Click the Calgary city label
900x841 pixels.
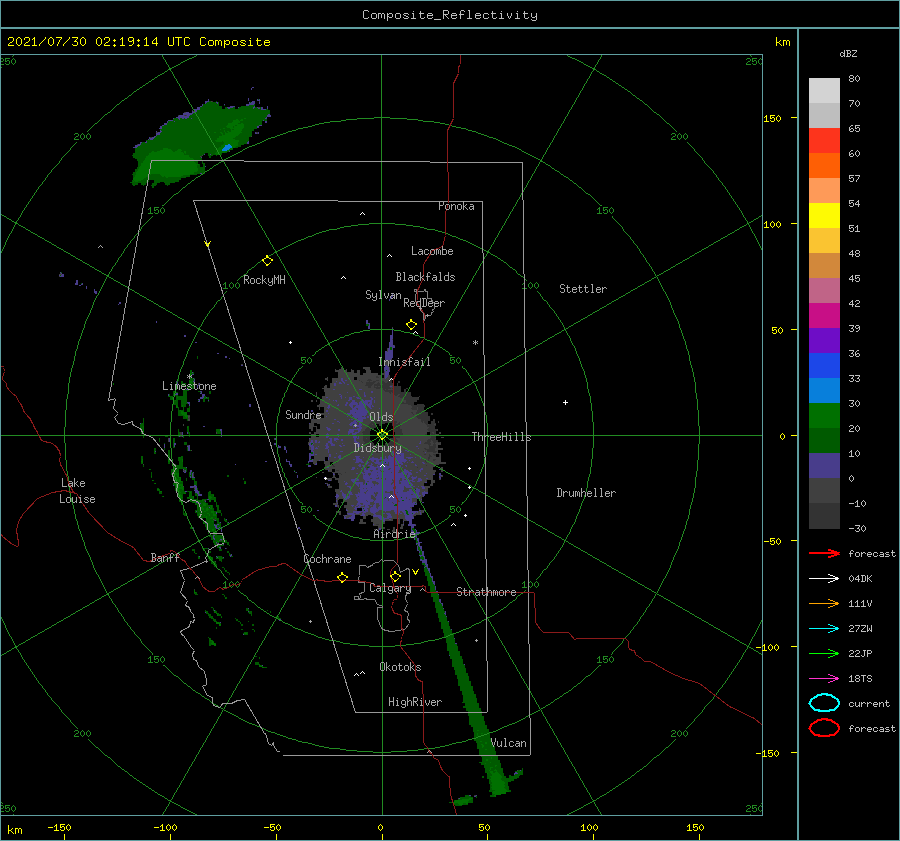390,588
